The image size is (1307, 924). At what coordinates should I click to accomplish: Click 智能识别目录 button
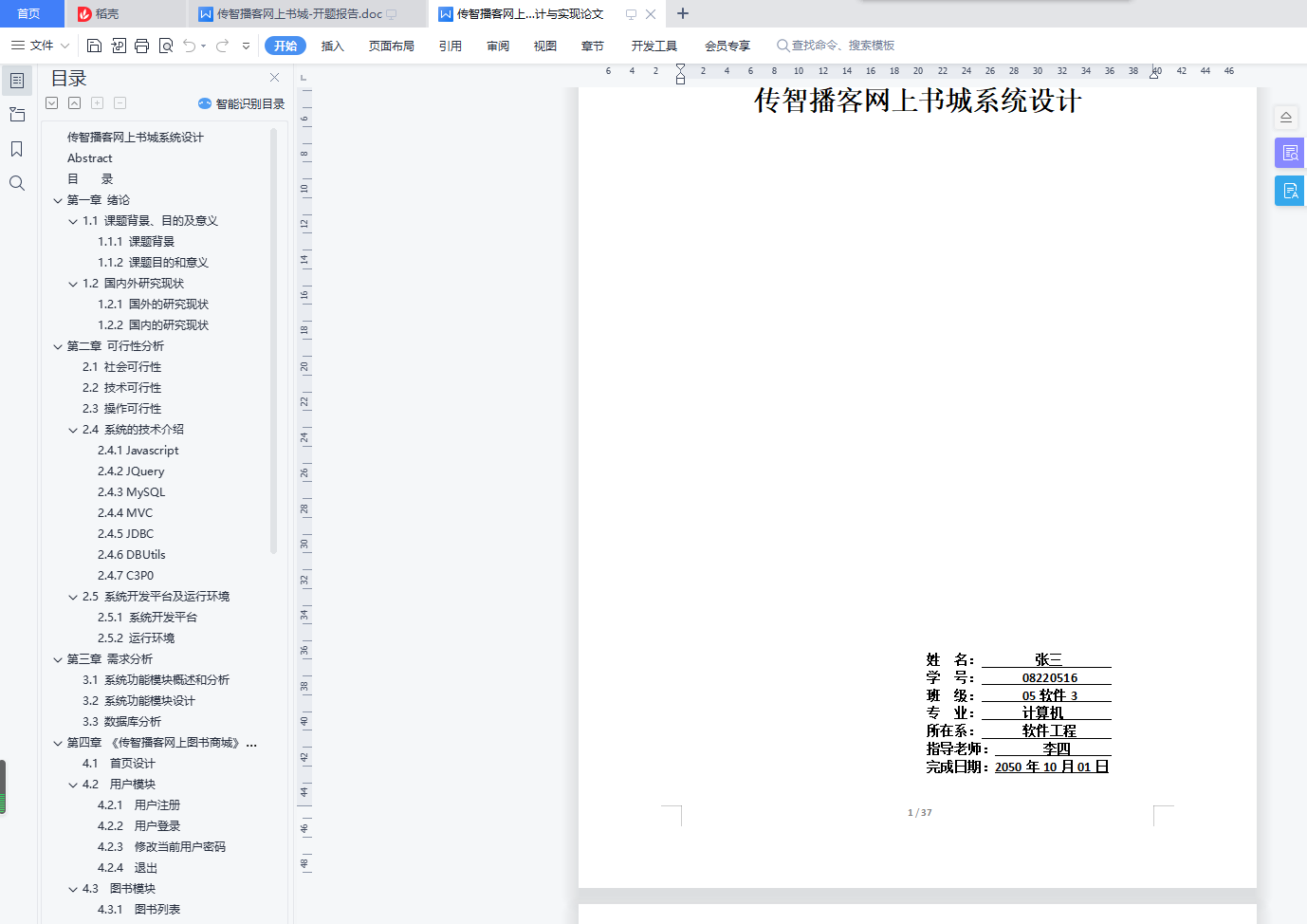[x=241, y=103]
